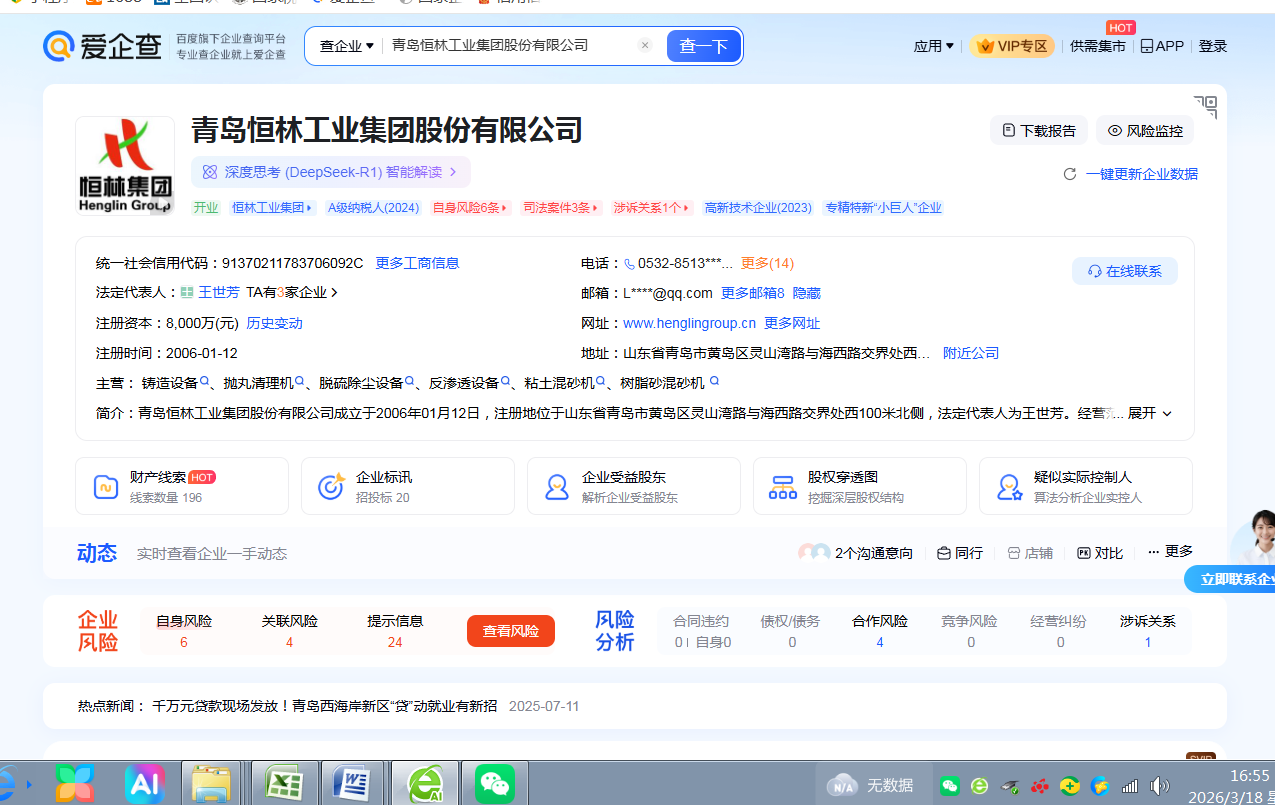Open the 疑似实际控制人 card

pyautogui.click(x=1085, y=486)
